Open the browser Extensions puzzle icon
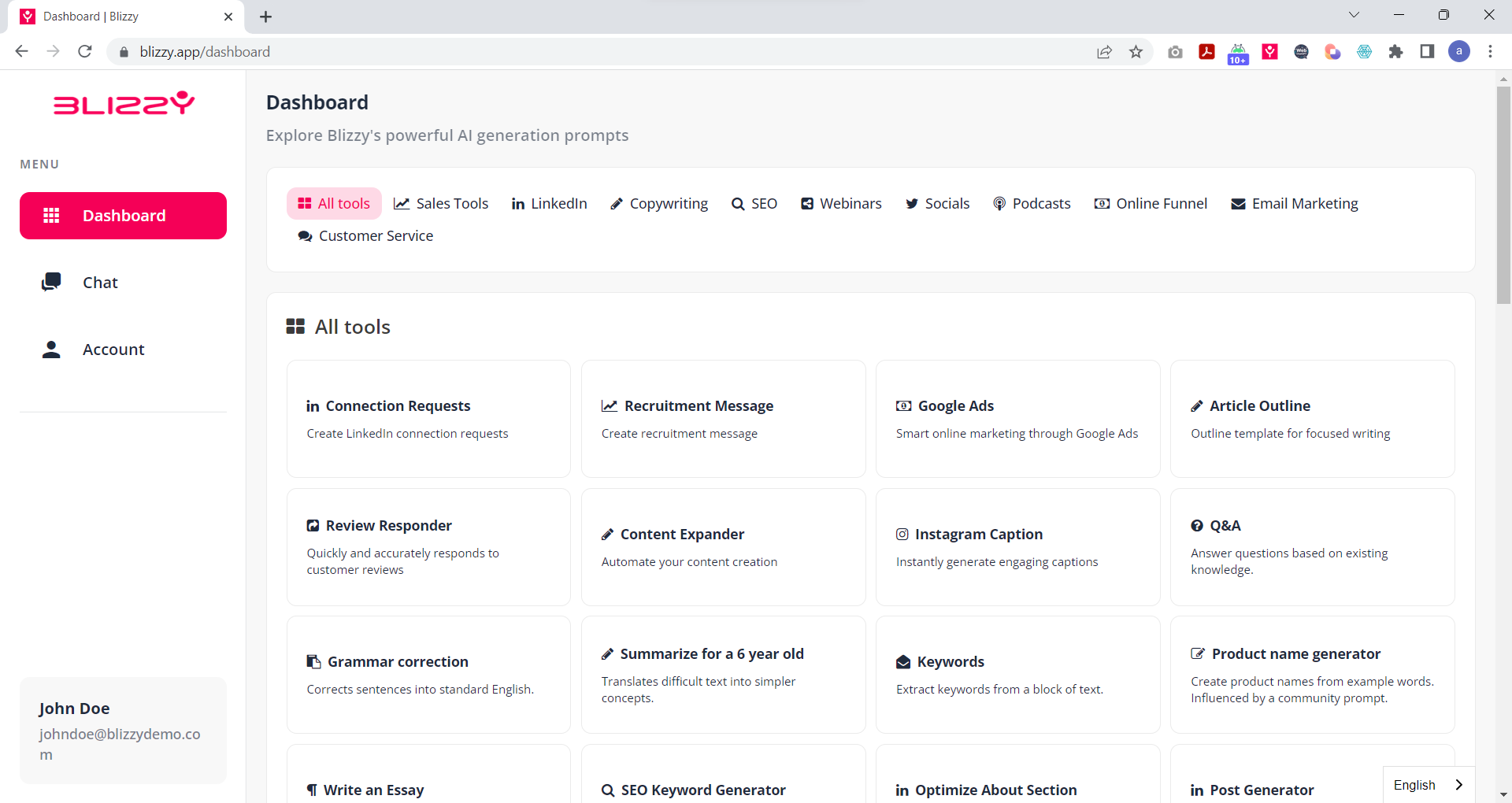Image resolution: width=1512 pixels, height=803 pixels. pos(1395,52)
